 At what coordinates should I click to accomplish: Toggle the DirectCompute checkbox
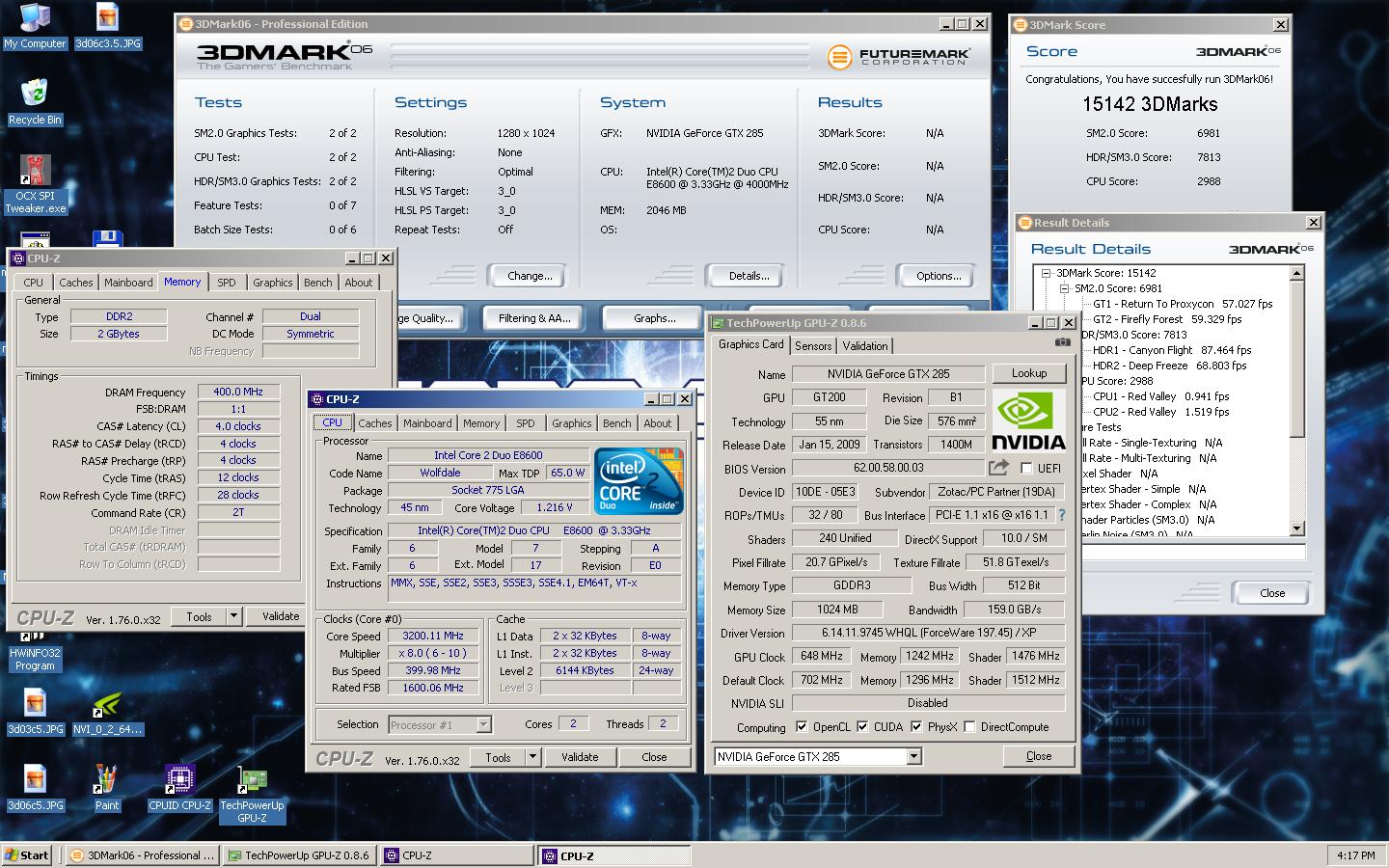point(969,727)
